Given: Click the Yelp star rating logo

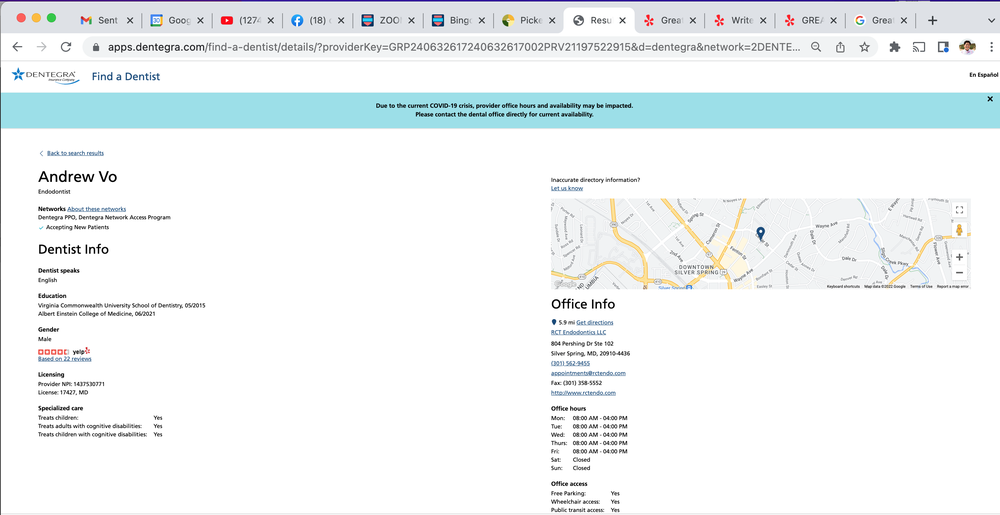Looking at the screenshot, I should tap(64, 351).
